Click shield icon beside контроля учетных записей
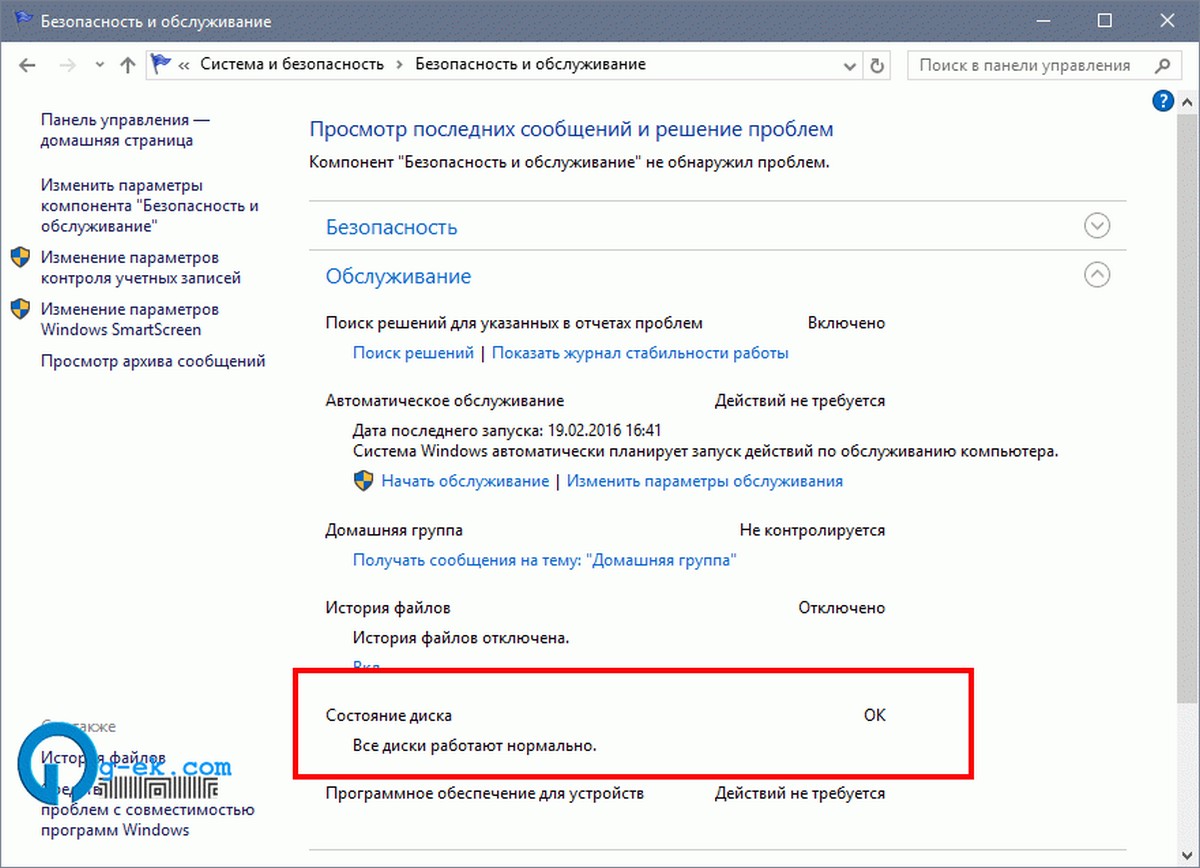This screenshot has width=1200, height=868. tap(21, 258)
